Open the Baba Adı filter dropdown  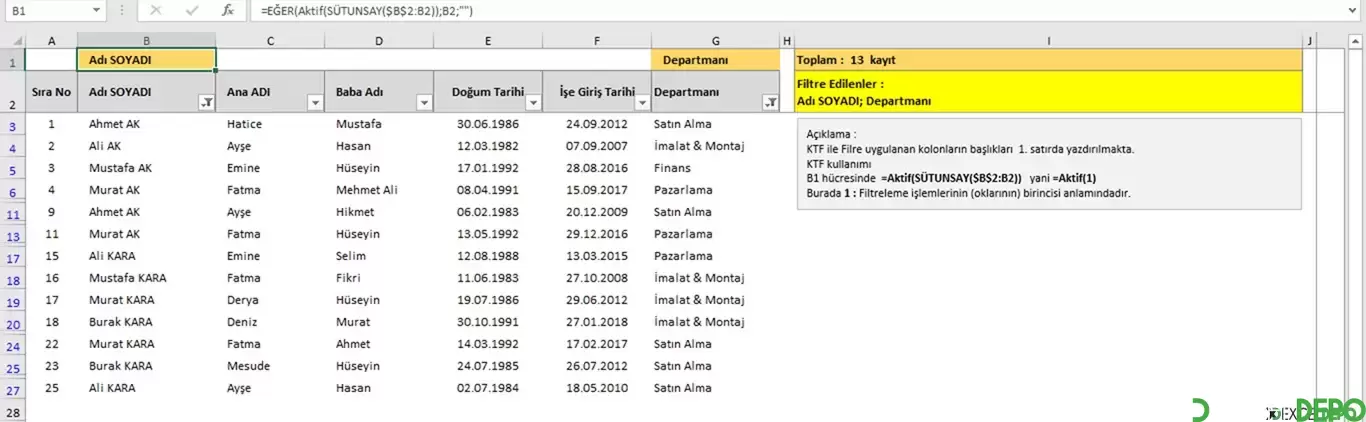pos(423,102)
